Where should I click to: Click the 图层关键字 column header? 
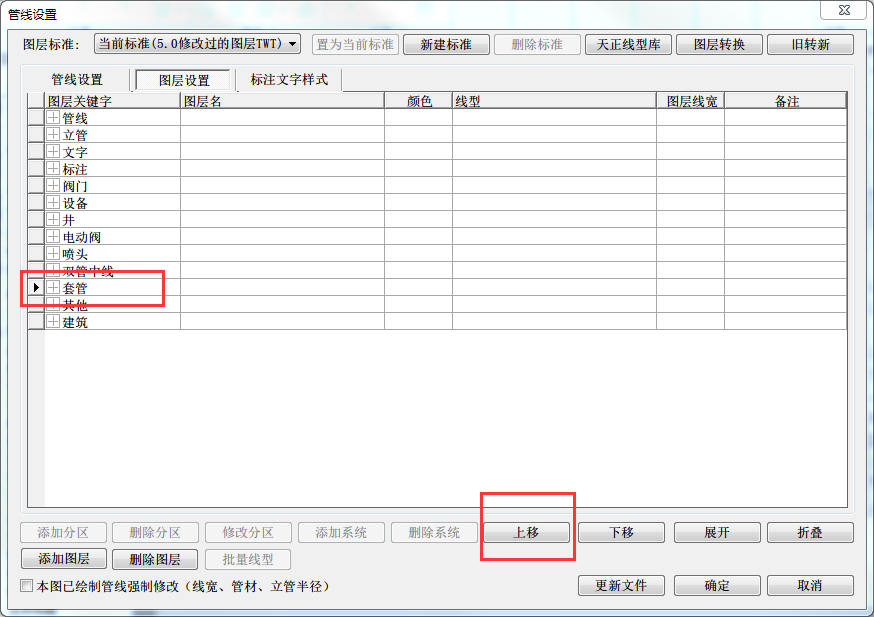(113, 101)
